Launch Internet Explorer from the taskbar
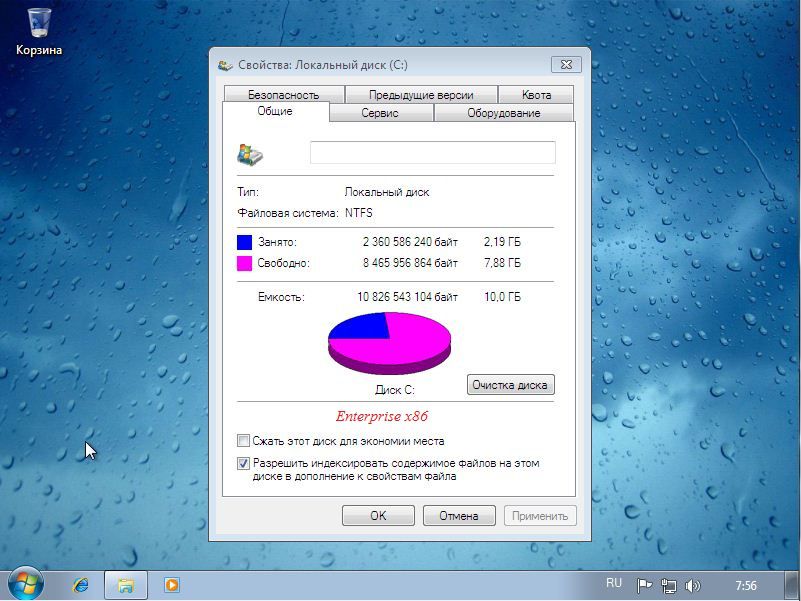 (81, 585)
